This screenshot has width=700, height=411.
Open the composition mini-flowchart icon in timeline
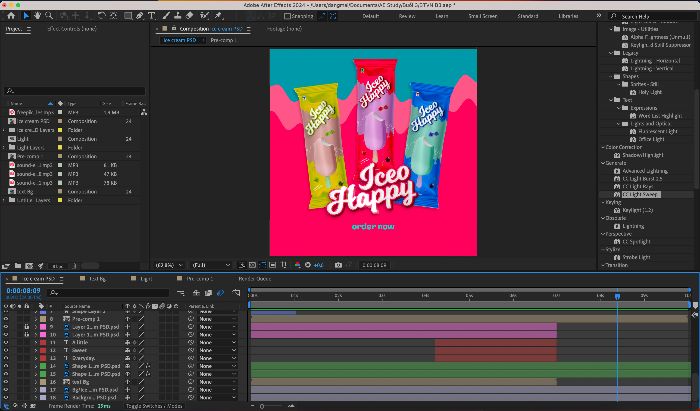[180, 293]
